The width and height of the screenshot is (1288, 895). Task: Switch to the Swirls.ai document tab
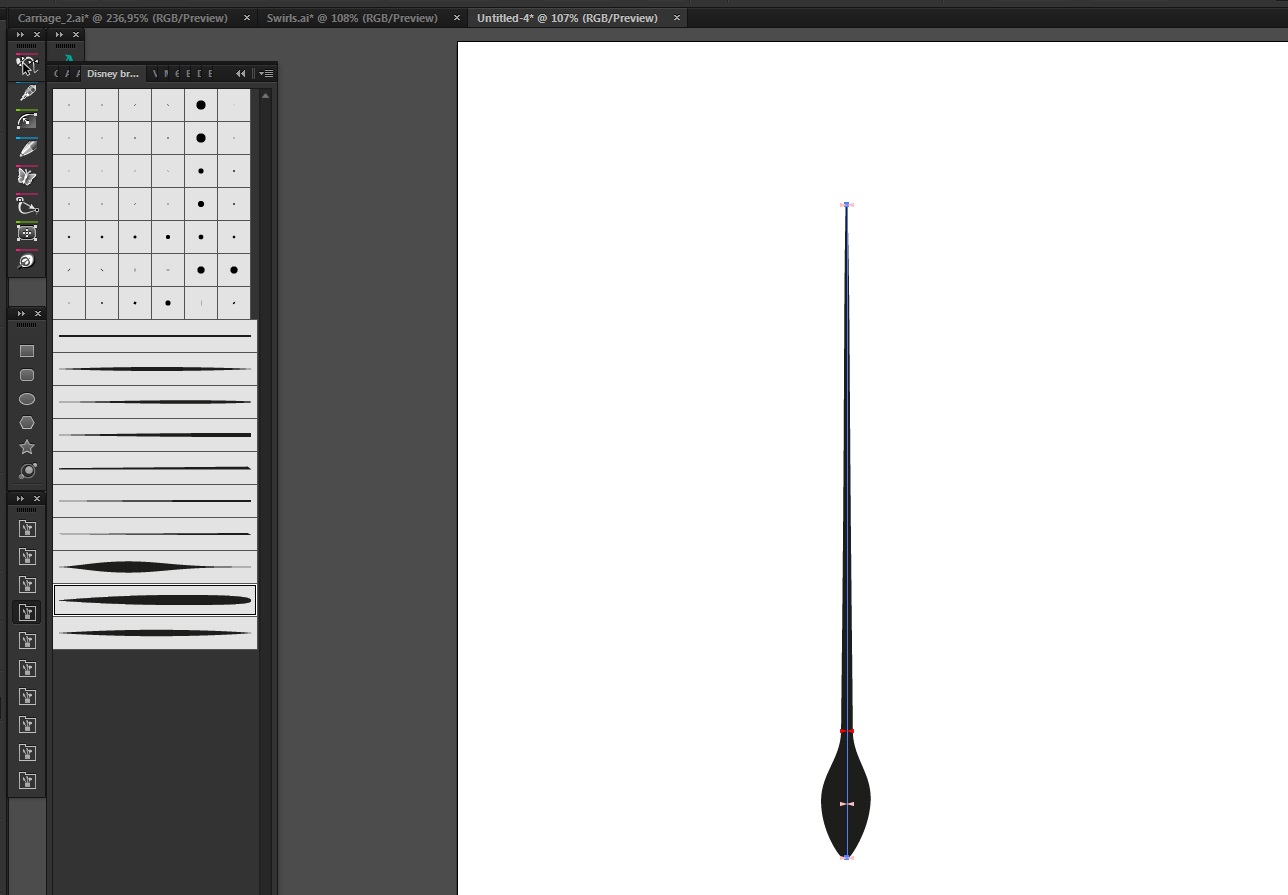[x=352, y=18]
